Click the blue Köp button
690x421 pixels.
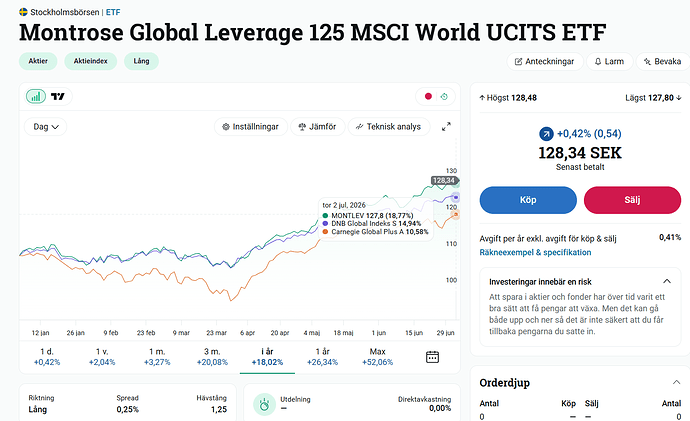click(x=528, y=200)
